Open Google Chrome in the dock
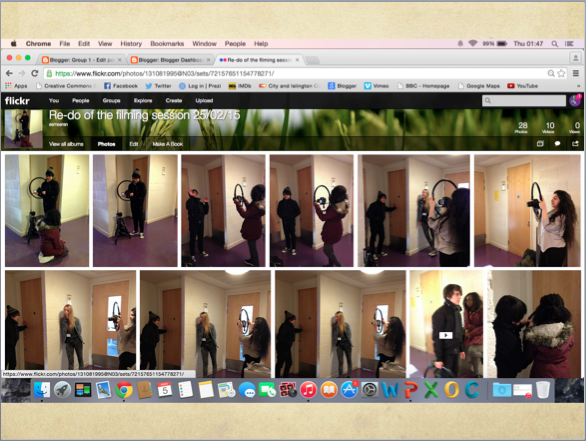This screenshot has height=441, width=586. coord(124,390)
